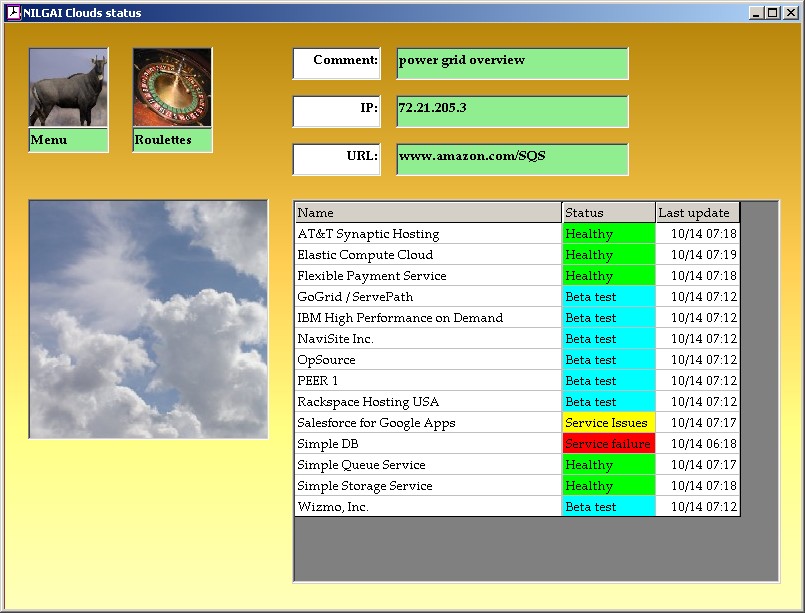Click last update time of Simple Queue Service
Viewport: 805px width, 613px height.
[x=698, y=465]
